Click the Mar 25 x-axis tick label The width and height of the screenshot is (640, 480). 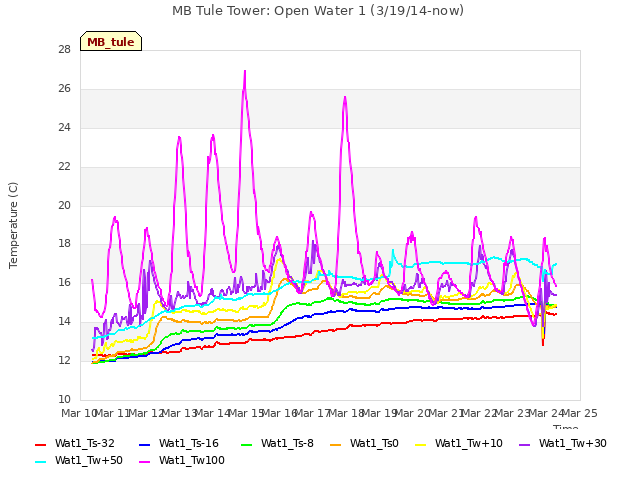pos(580,413)
